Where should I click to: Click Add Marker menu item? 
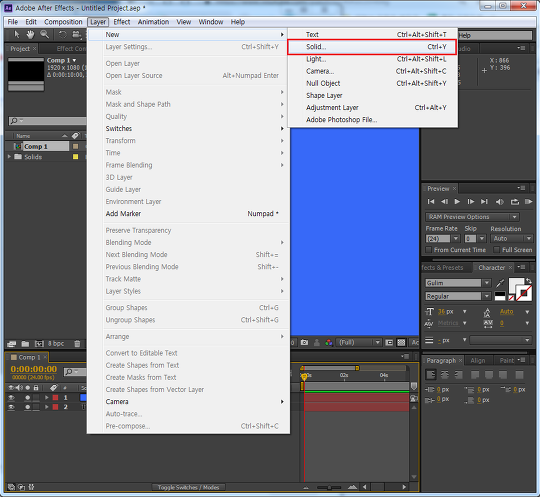(188, 214)
